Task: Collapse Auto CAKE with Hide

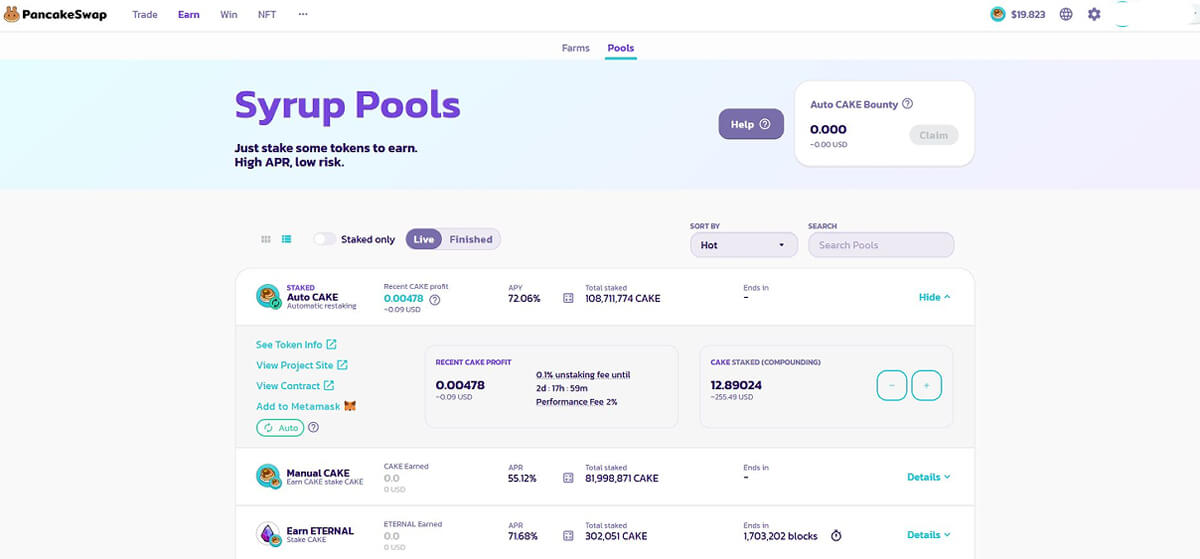Action: click(x=934, y=297)
